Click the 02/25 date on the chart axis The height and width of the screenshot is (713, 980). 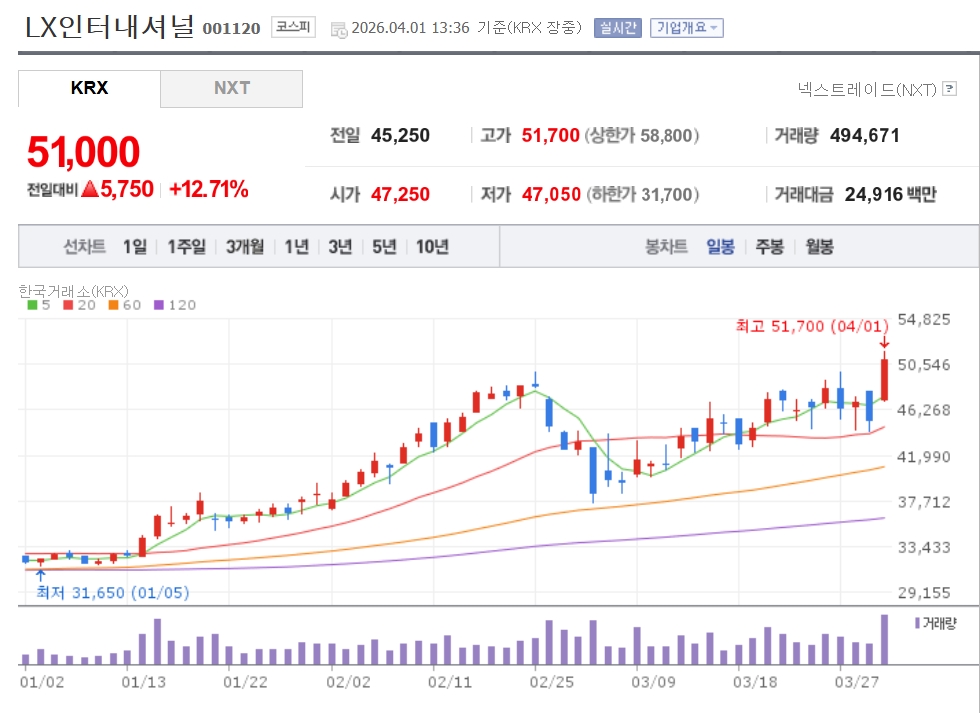[552, 682]
